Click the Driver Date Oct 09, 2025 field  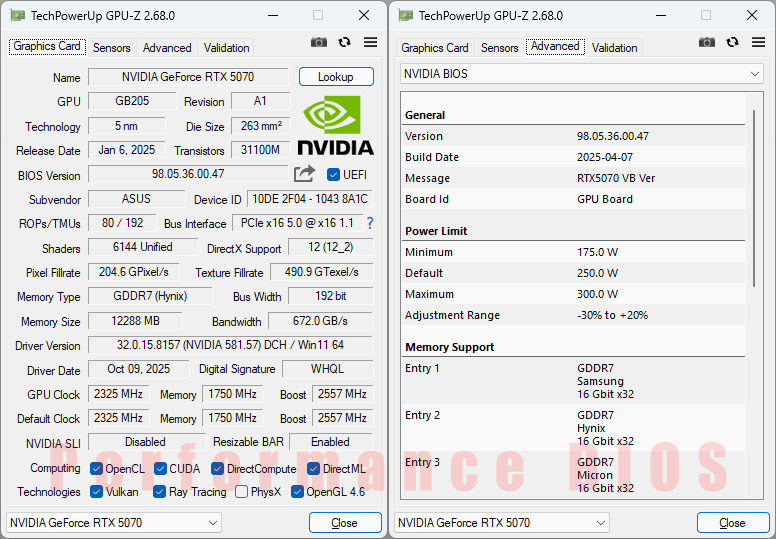point(139,369)
